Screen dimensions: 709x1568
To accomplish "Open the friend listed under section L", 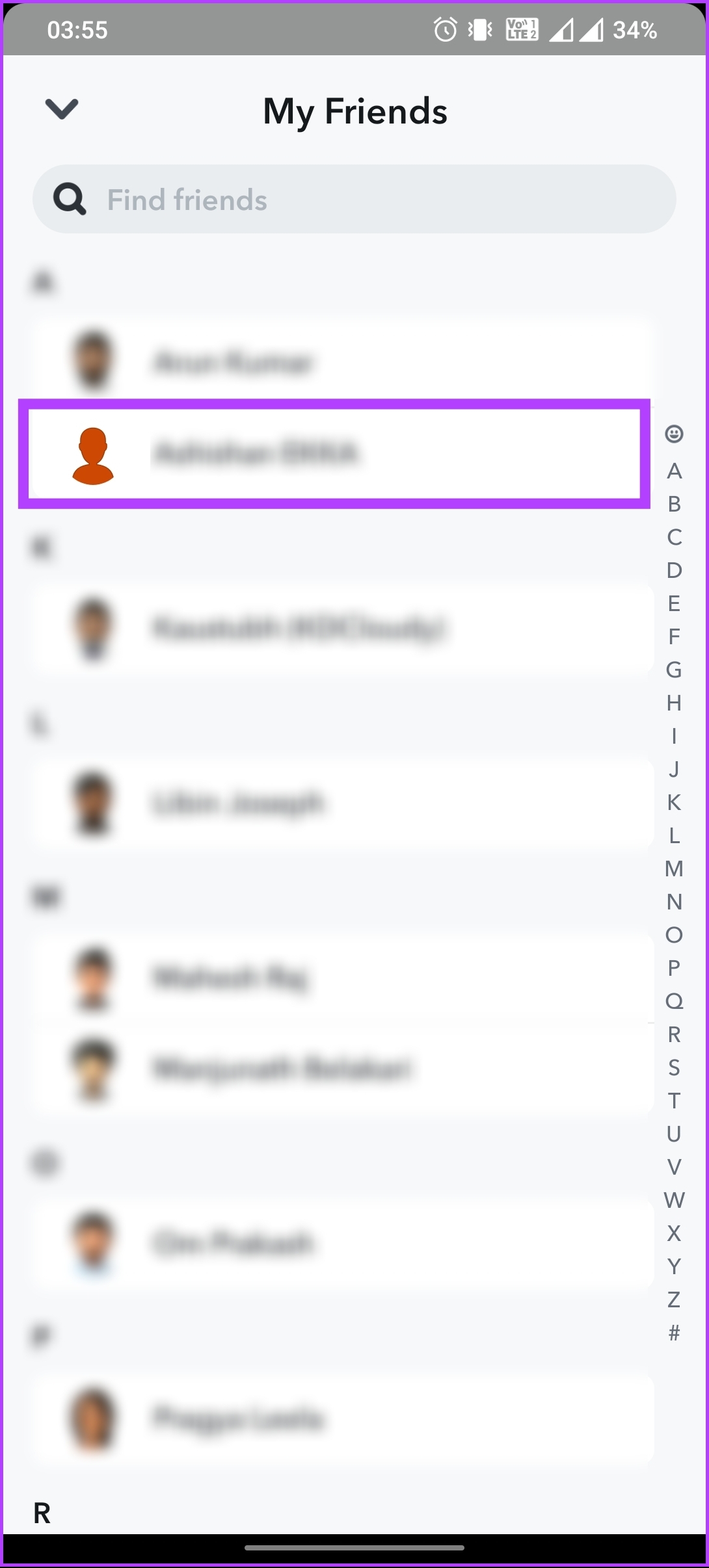I will [343, 804].
